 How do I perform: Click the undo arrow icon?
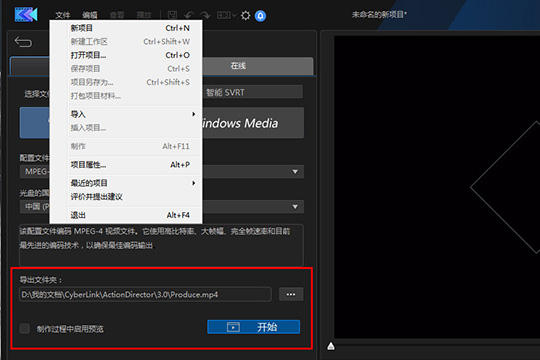pos(189,15)
